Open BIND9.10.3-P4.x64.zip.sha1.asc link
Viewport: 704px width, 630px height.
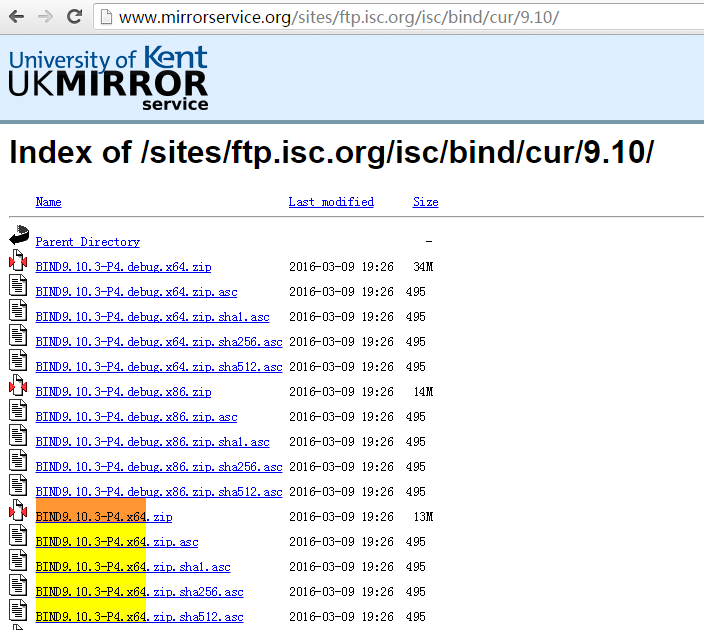point(132,567)
